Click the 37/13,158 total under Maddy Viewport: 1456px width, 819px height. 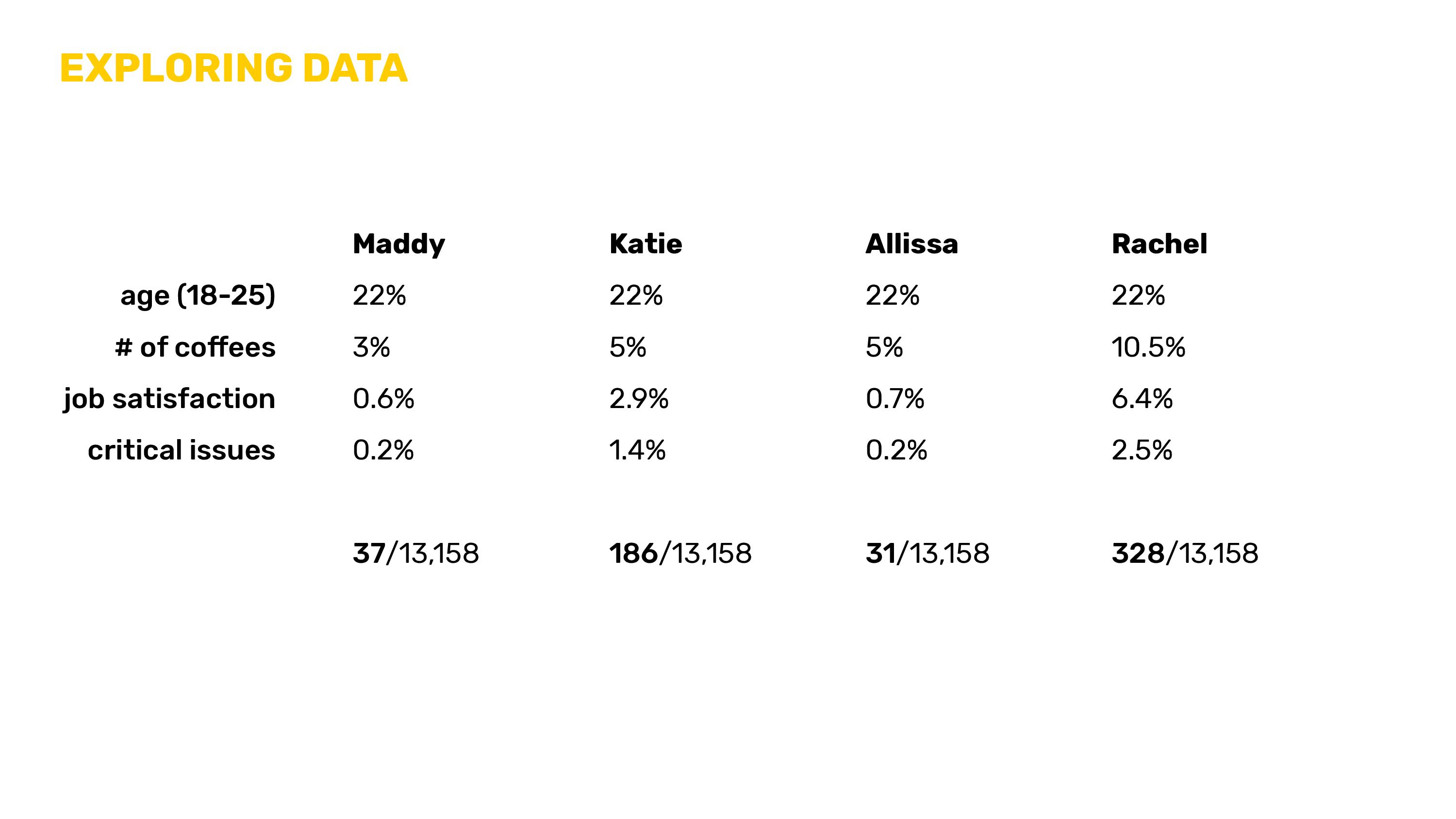(x=415, y=553)
